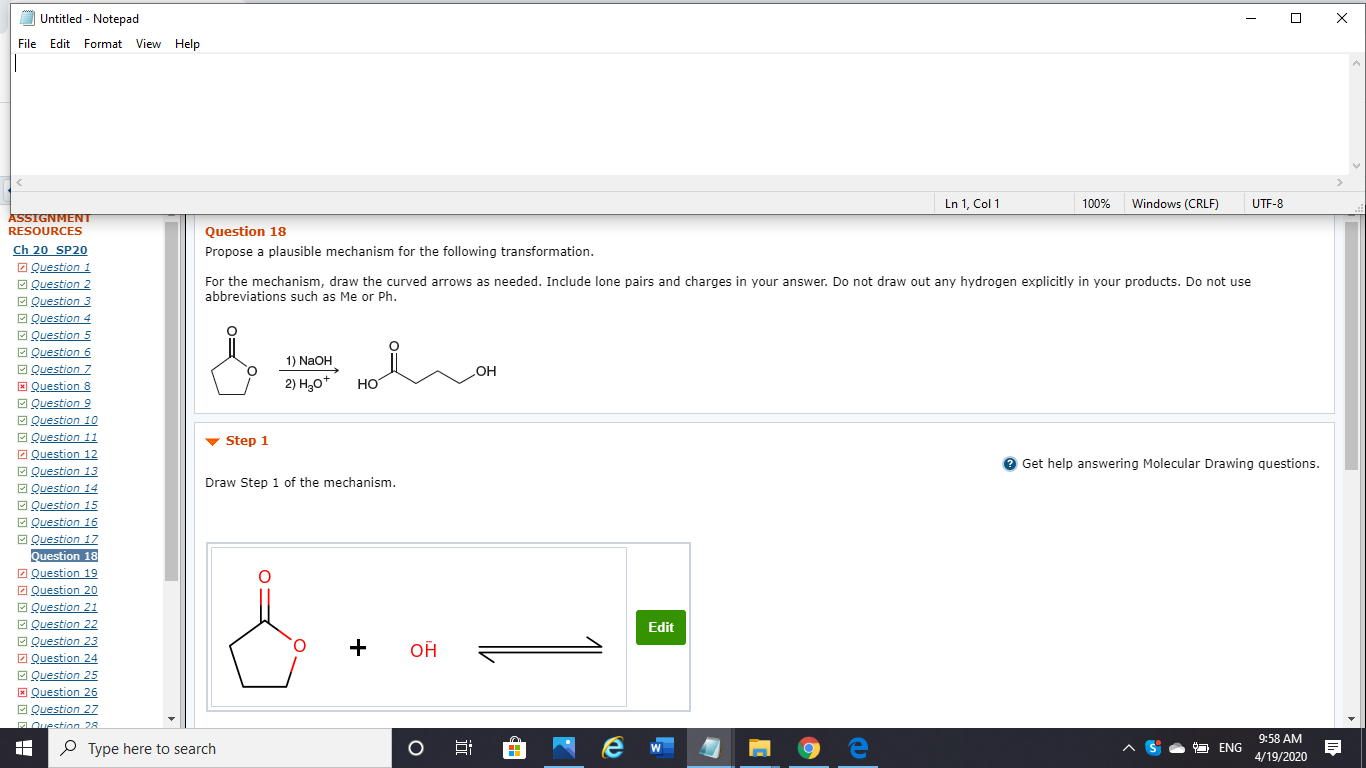
Task: Collapse the left assignment pane arrow
Action: tap(10, 191)
